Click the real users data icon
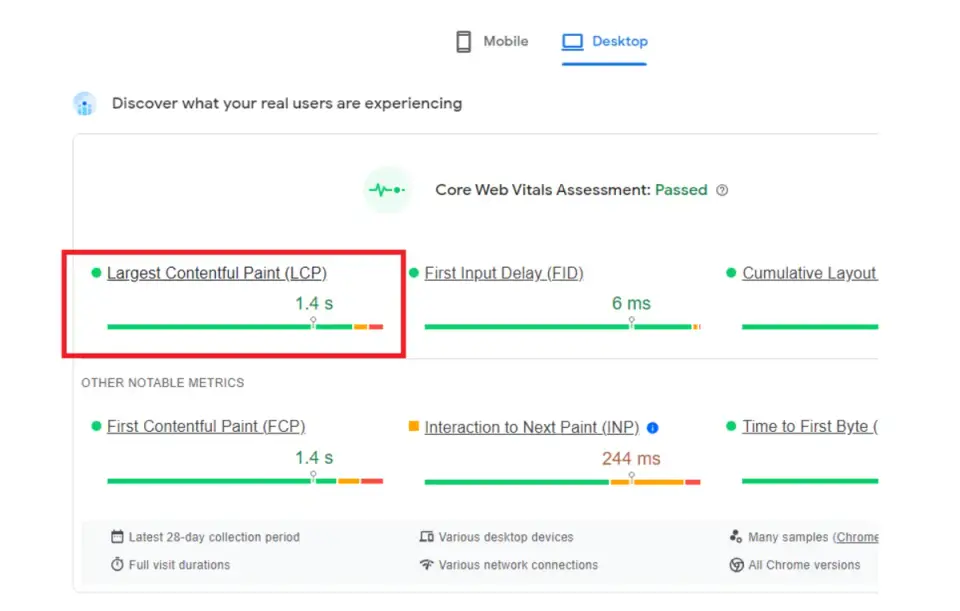The image size is (960, 611). [84, 103]
